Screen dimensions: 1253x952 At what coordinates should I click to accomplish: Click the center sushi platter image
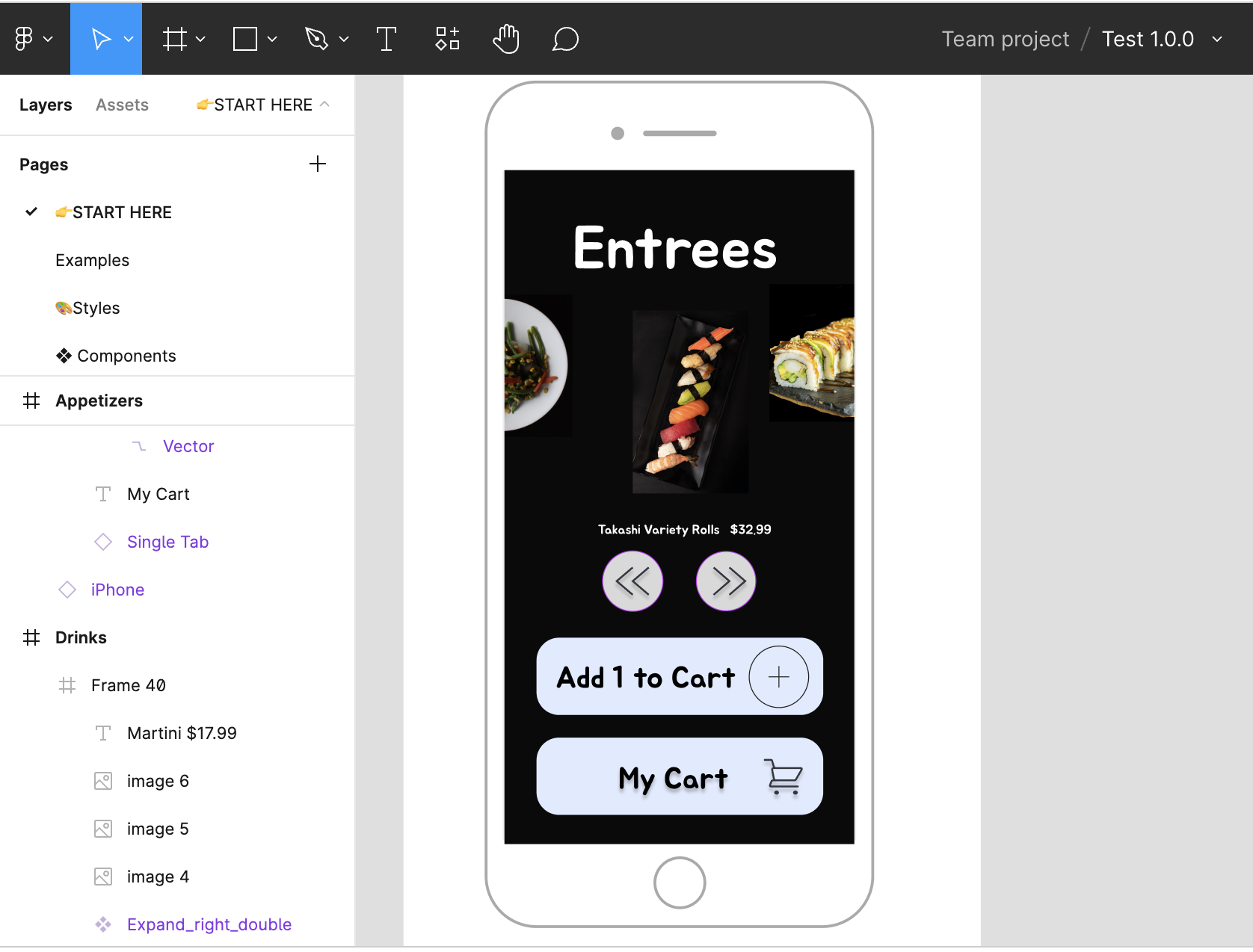pos(690,402)
